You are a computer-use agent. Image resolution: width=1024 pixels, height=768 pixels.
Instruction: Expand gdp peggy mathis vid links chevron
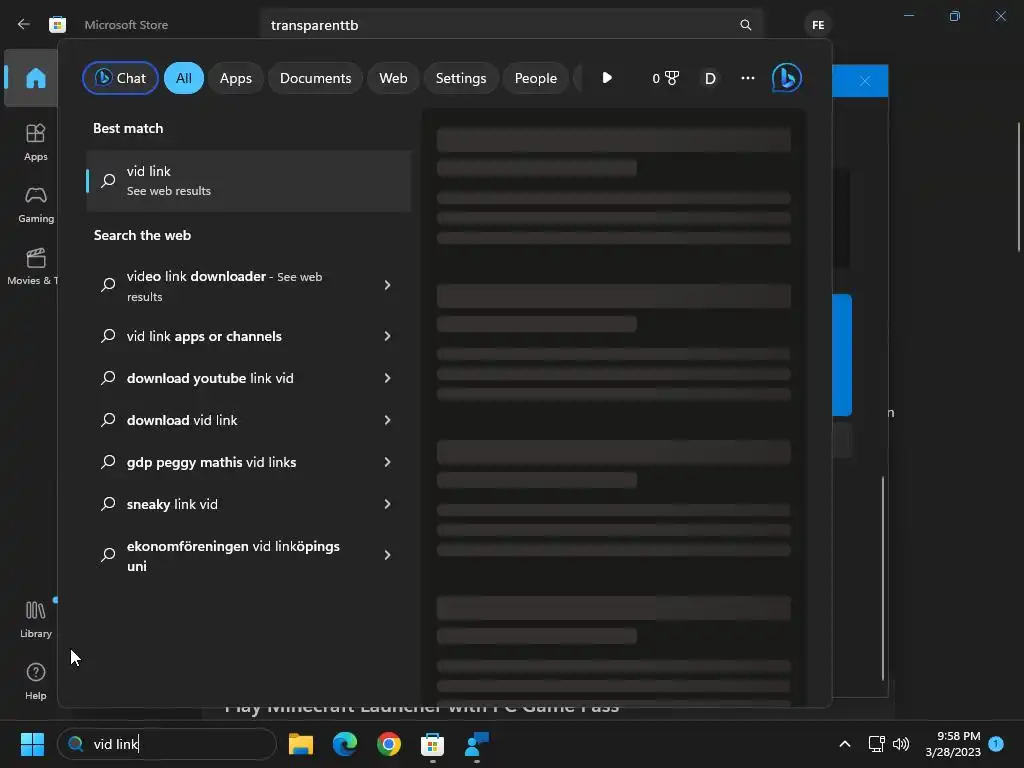point(387,462)
